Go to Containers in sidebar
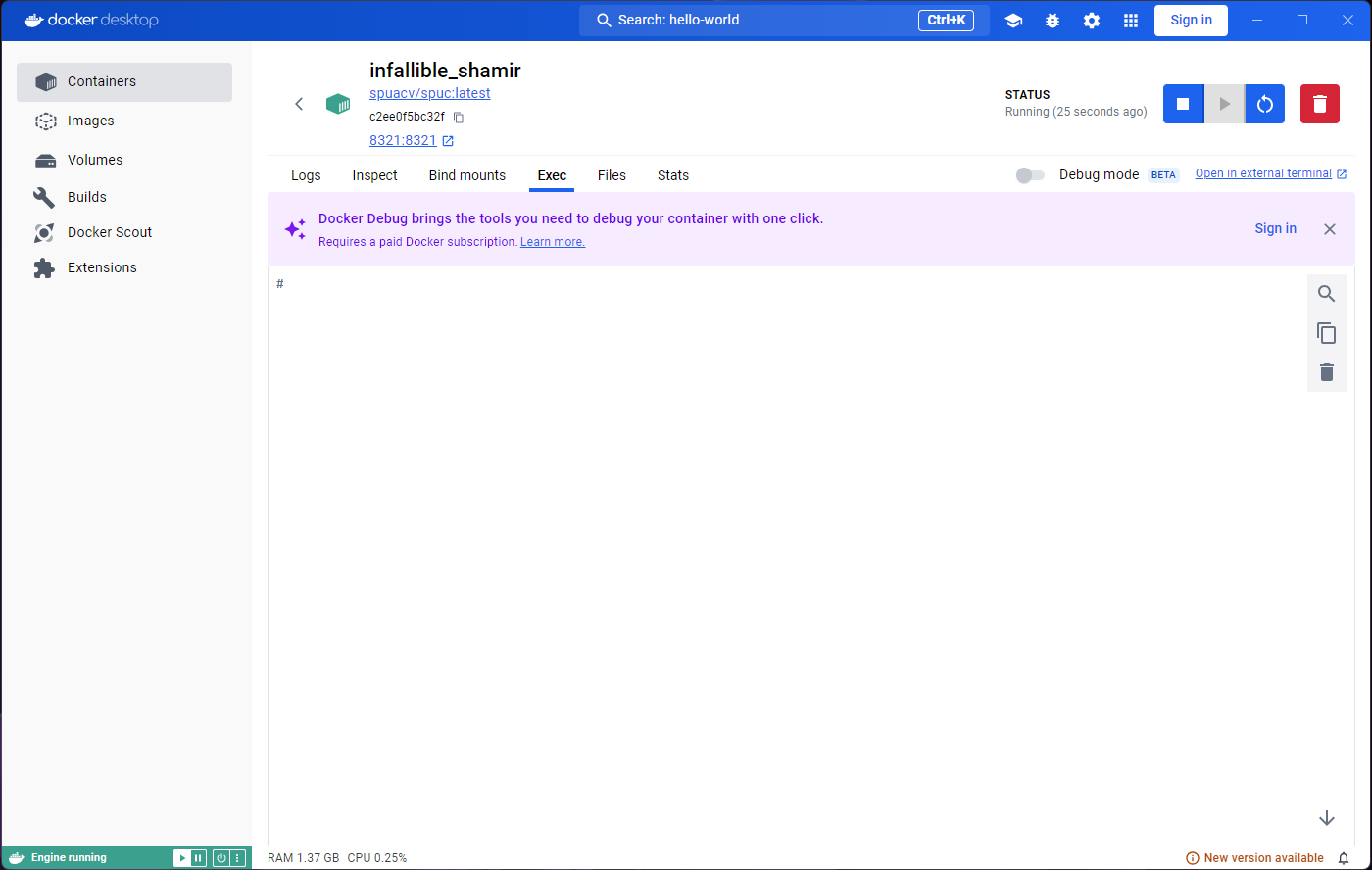The image size is (1372, 870). 124,82
